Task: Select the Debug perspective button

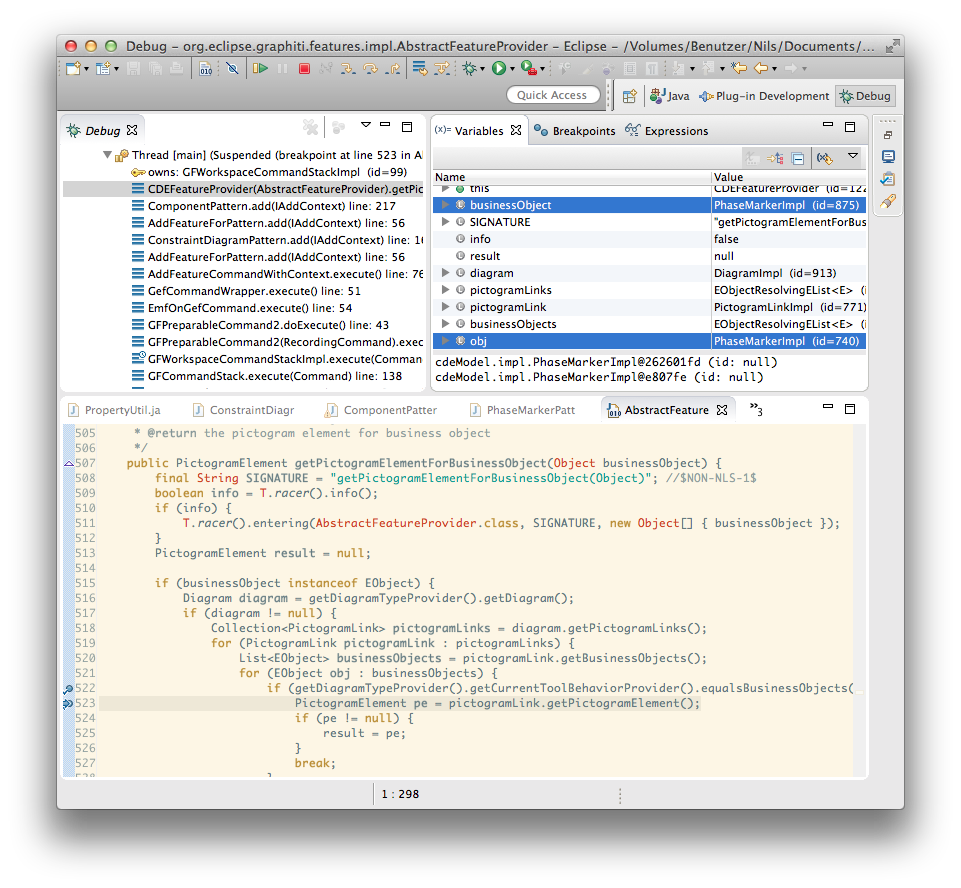Action: 865,96
